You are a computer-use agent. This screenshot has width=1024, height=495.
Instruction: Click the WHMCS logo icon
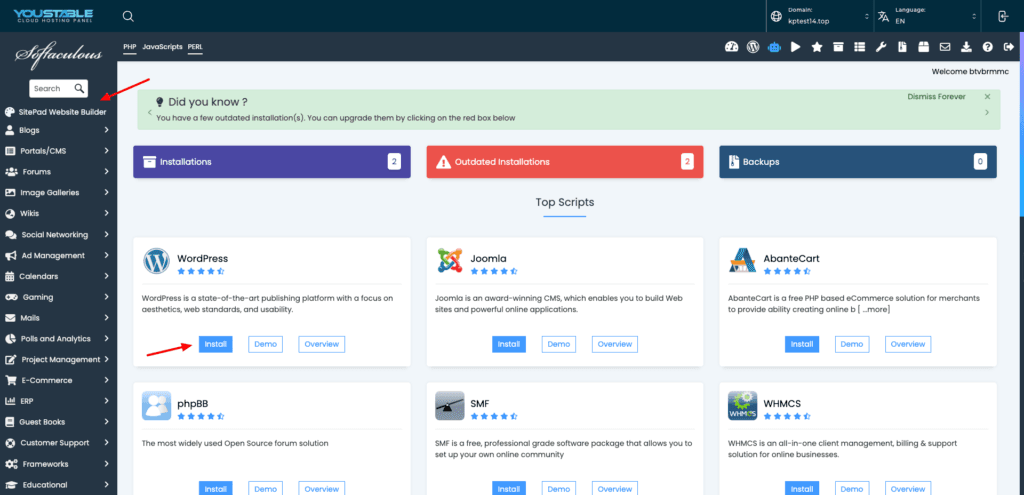(x=743, y=406)
